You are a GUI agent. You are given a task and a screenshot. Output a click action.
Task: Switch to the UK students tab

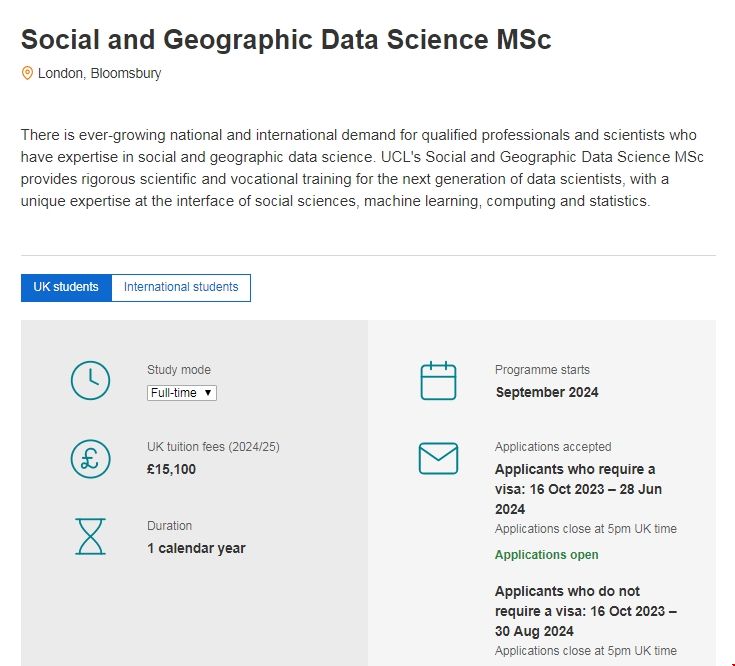(x=66, y=287)
